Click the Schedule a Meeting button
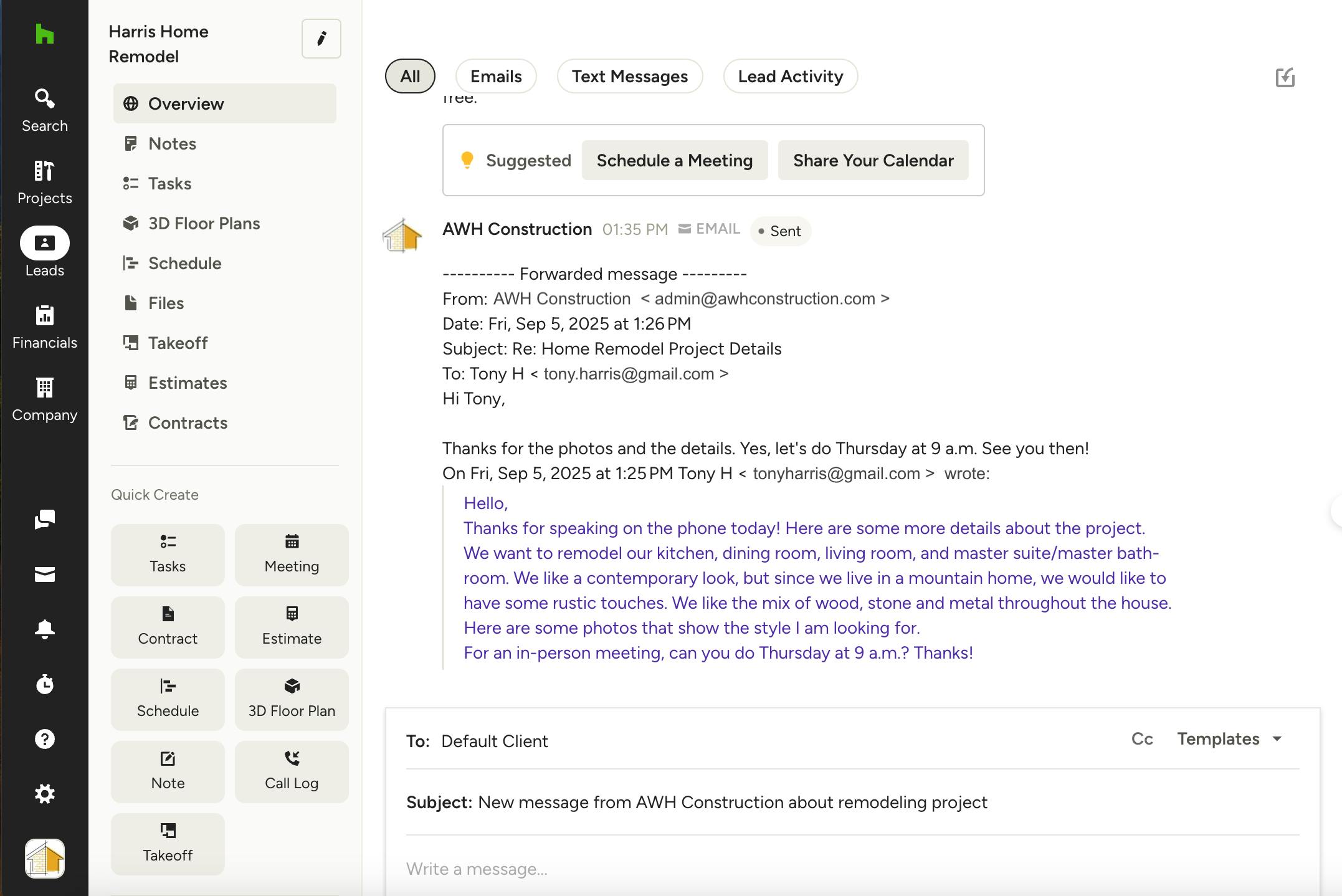The width and height of the screenshot is (1342, 896). coord(674,160)
